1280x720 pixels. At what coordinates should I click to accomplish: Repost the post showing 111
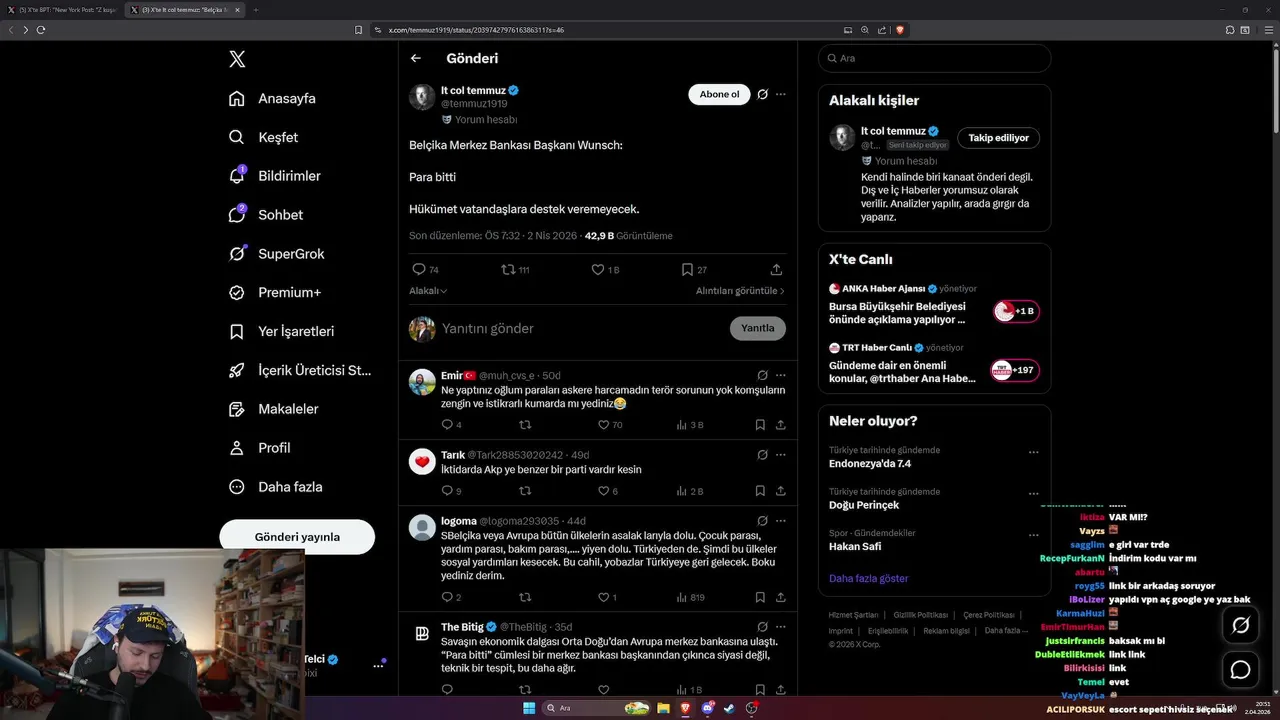[515, 270]
